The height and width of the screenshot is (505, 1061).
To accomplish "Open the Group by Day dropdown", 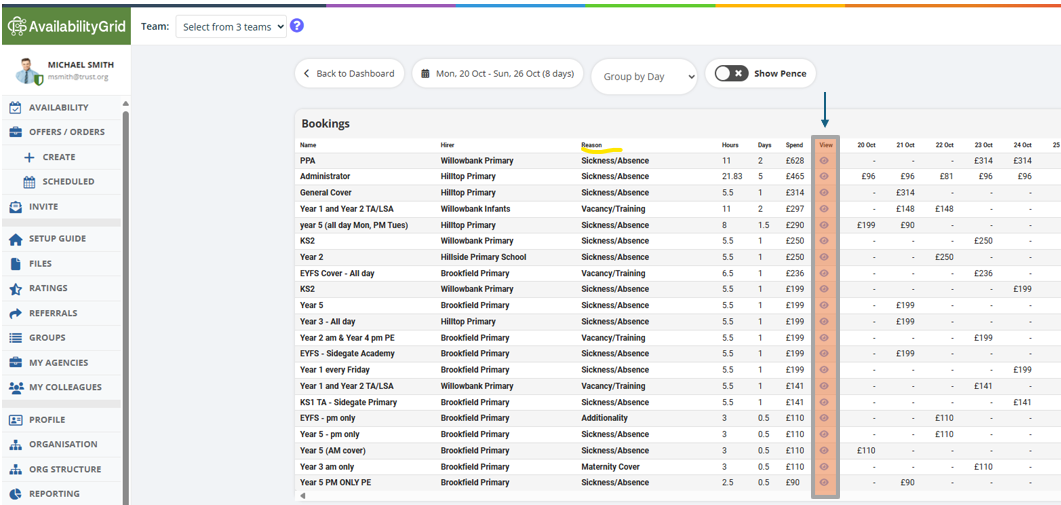I will 644,76.
